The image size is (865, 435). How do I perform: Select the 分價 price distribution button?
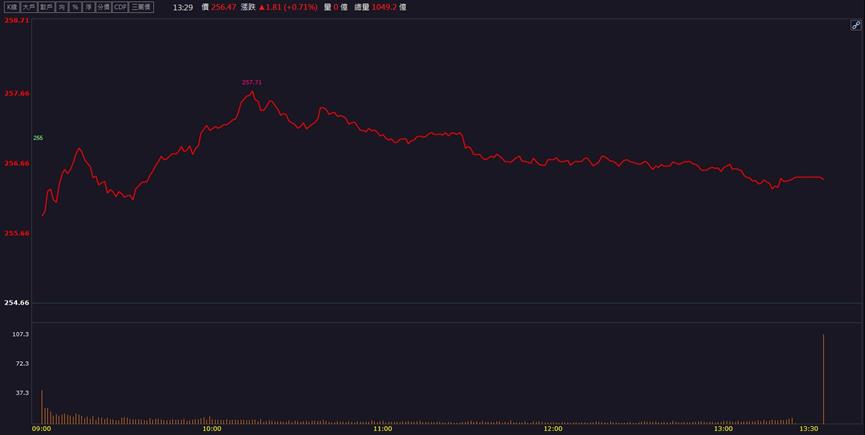coord(103,7)
